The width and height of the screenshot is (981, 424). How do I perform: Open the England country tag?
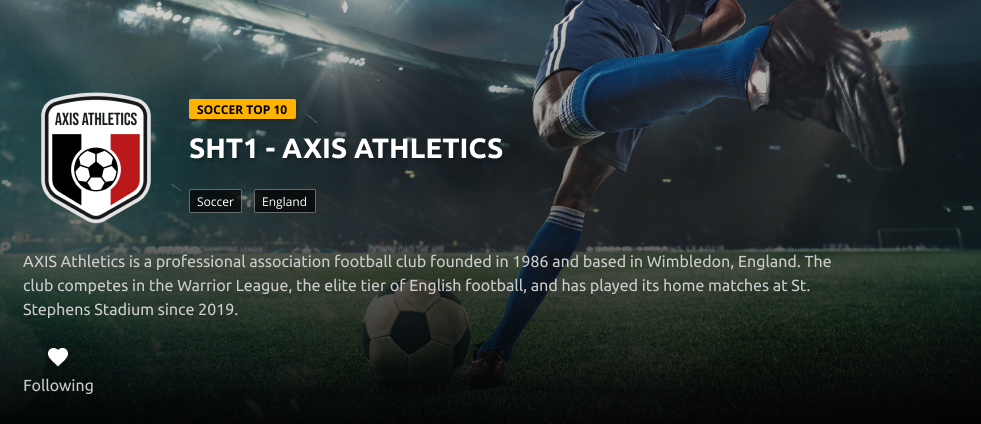285,201
